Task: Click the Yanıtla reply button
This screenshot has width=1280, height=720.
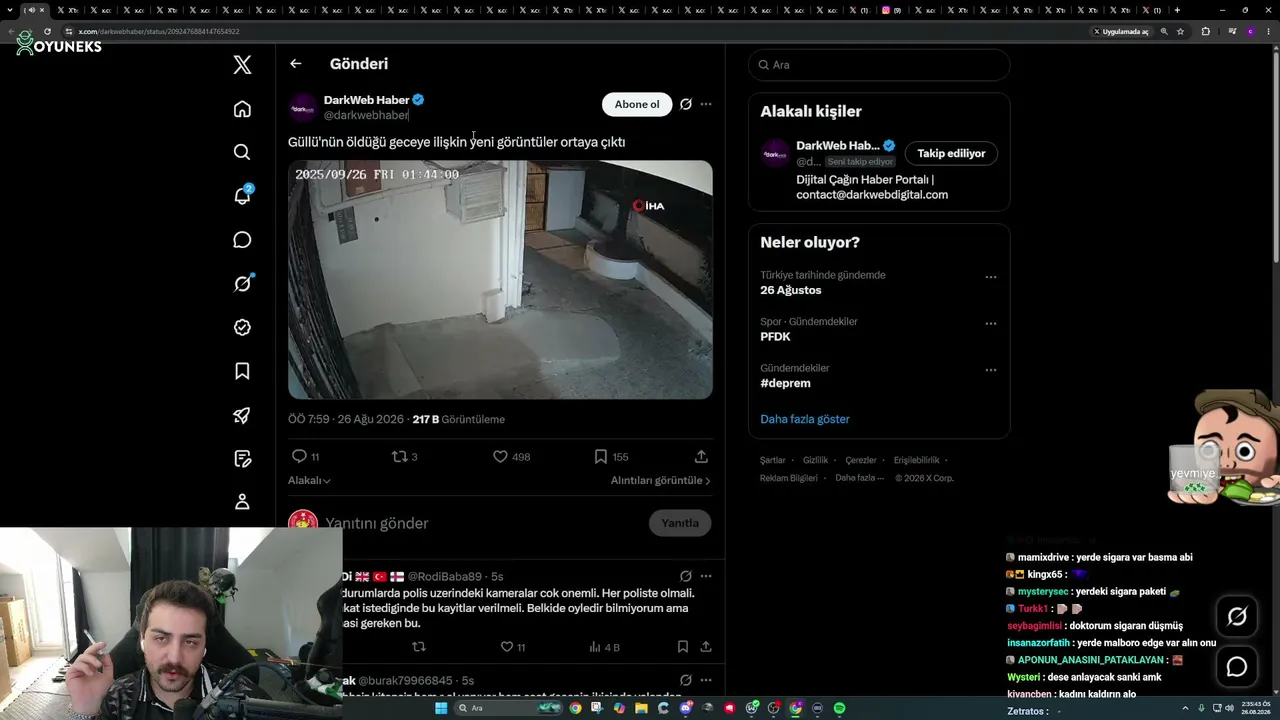Action: [680, 523]
